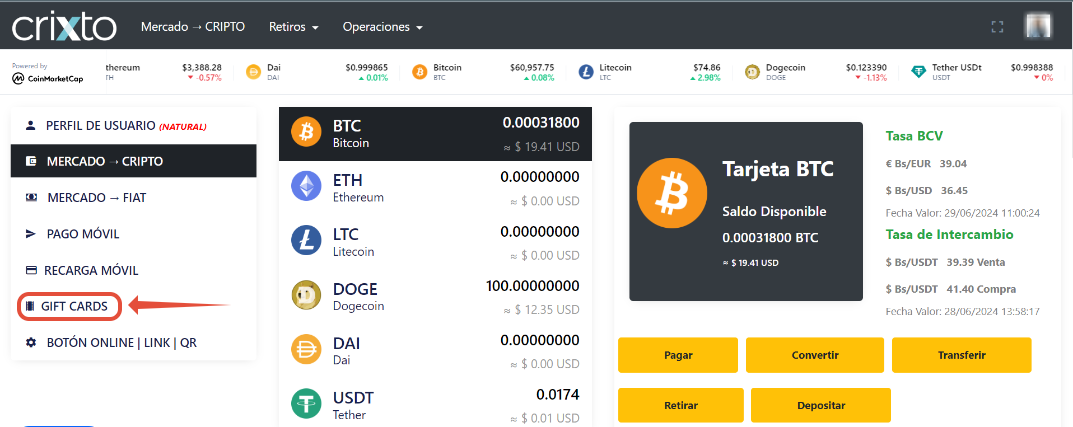Click the Bs/USDT 39.39 Venta rate
Viewport: 1073px width, 427px height.
coord(945,262)
